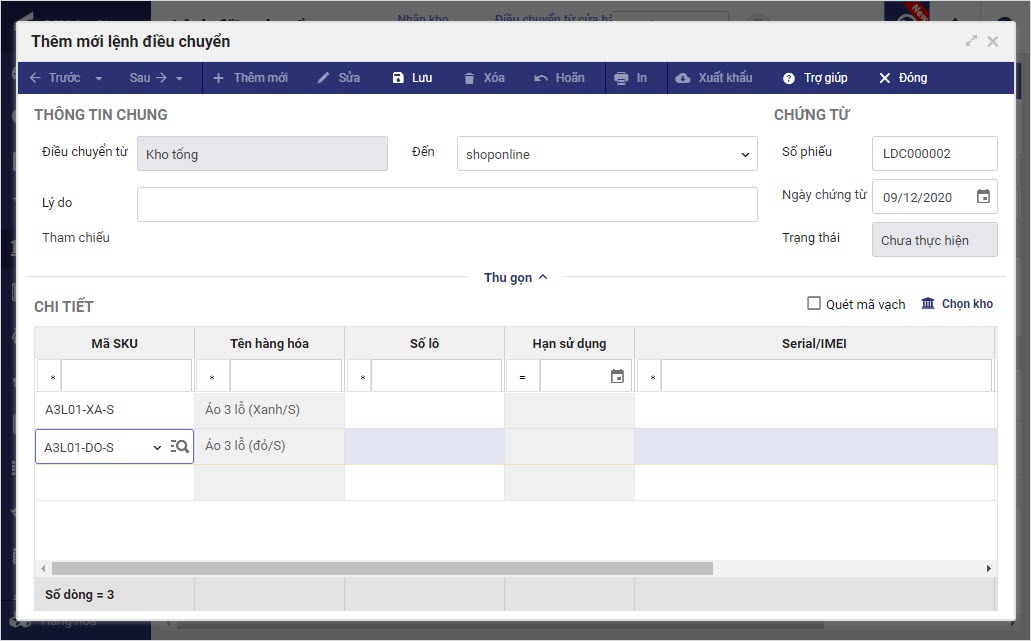Focus the Lý do text field
1031x641 pixels.
(x=447, y=204)
